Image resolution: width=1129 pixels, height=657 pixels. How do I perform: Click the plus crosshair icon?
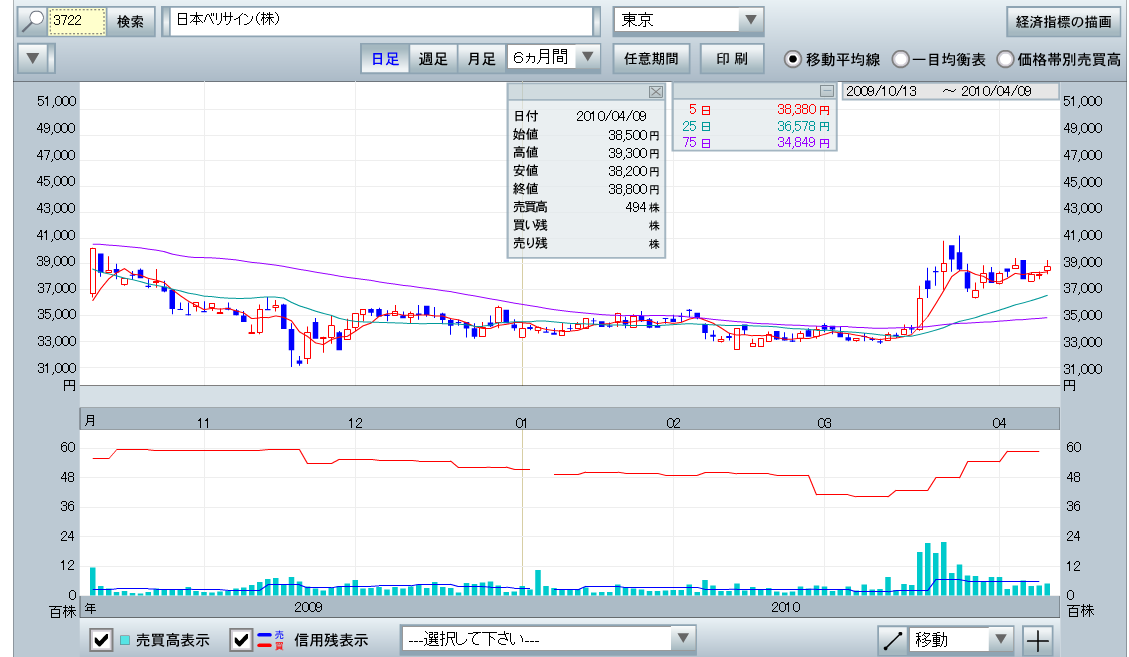coord(1039,640)
